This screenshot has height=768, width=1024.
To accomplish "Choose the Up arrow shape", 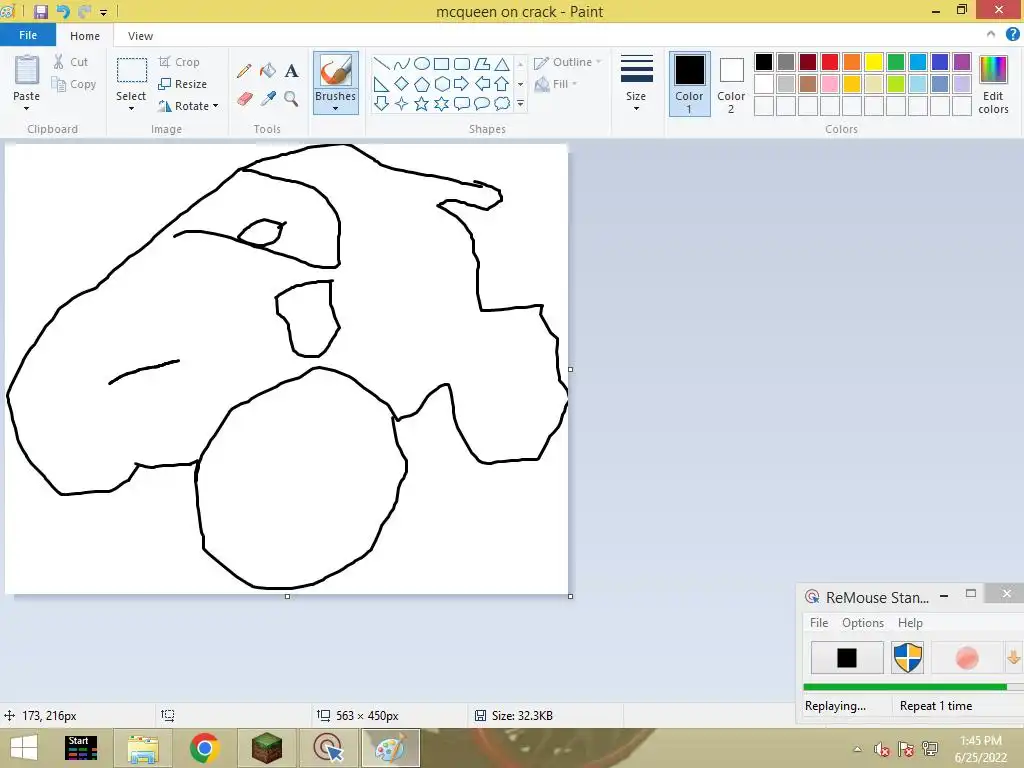I will [x=502, y=84].
